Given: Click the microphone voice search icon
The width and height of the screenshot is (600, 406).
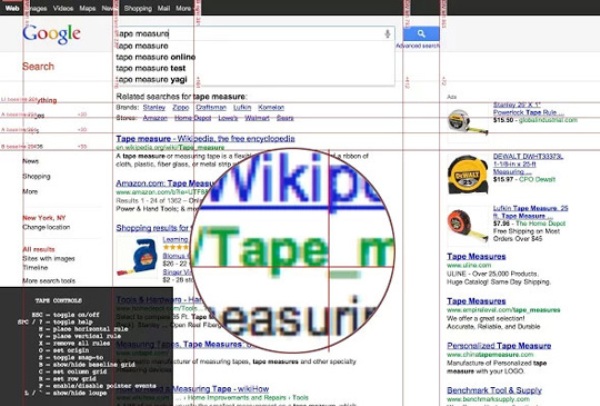Looking at the screenshot, I should tap(387, 33).
